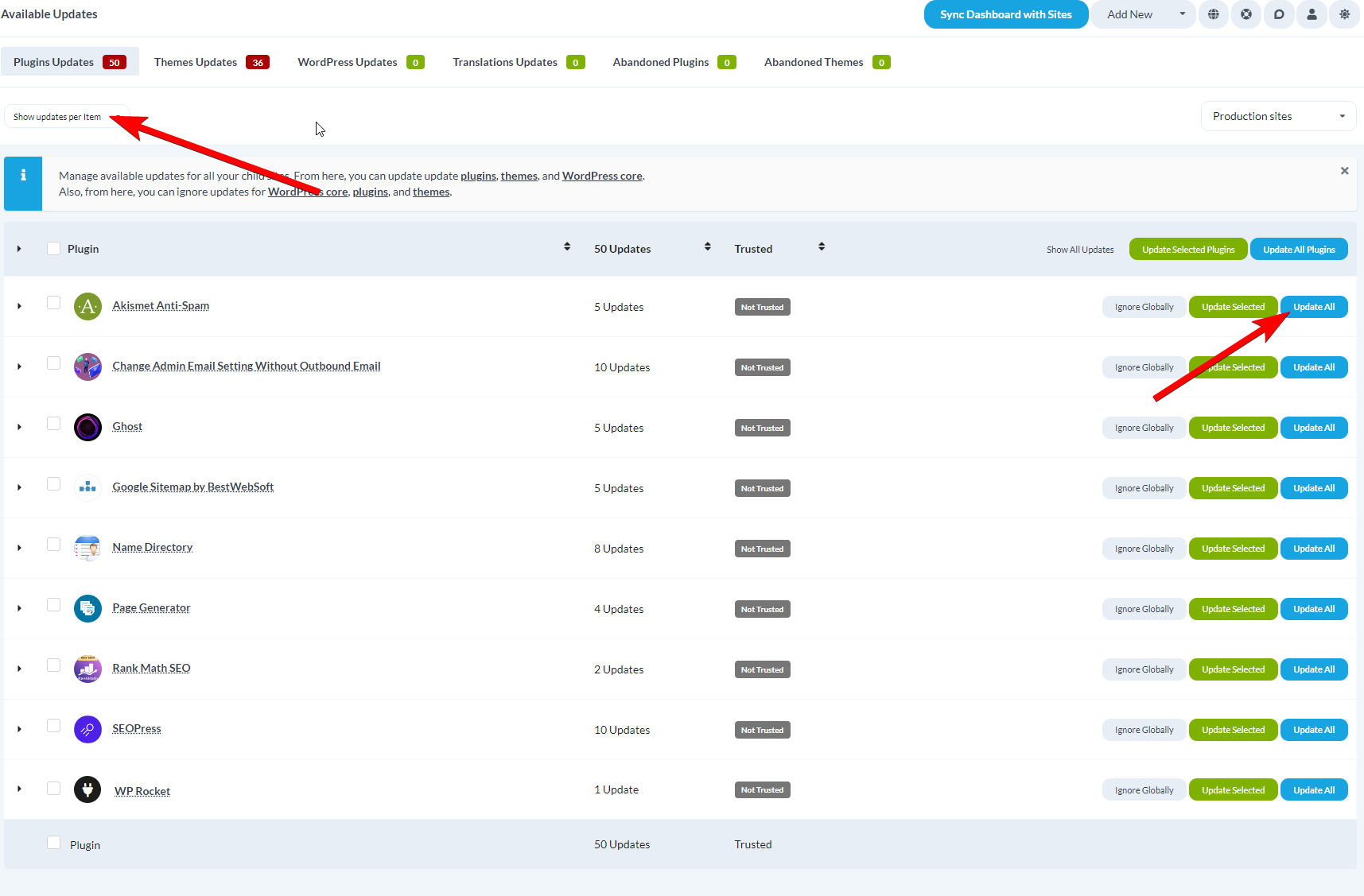
Task: Open the globe sites icon in header
Action: [x=1213, y=14]
